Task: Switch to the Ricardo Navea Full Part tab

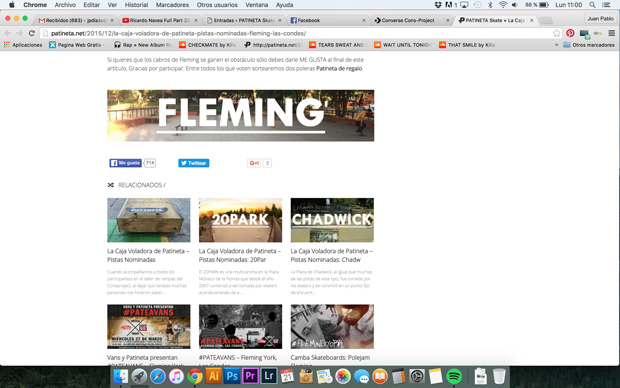Action: (160, 20)
